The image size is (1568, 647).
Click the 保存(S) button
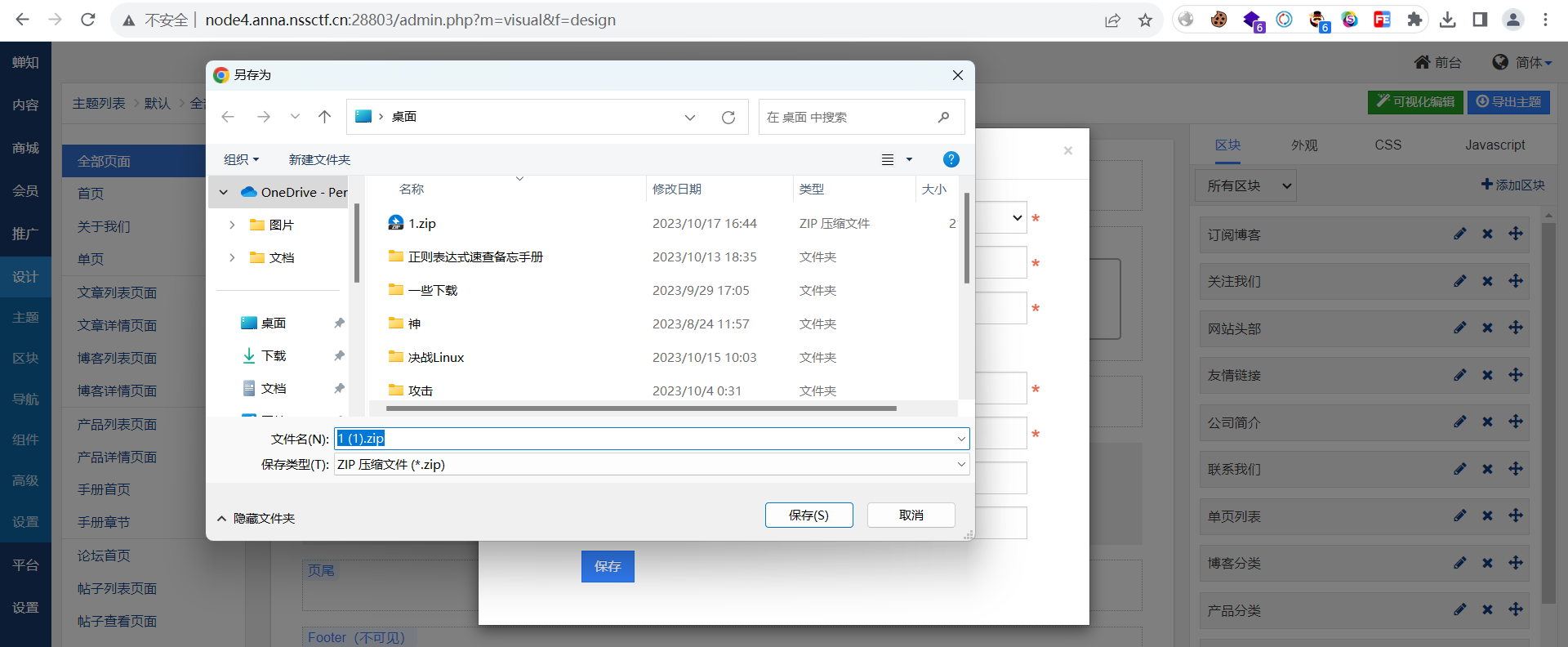pos(808,515)
